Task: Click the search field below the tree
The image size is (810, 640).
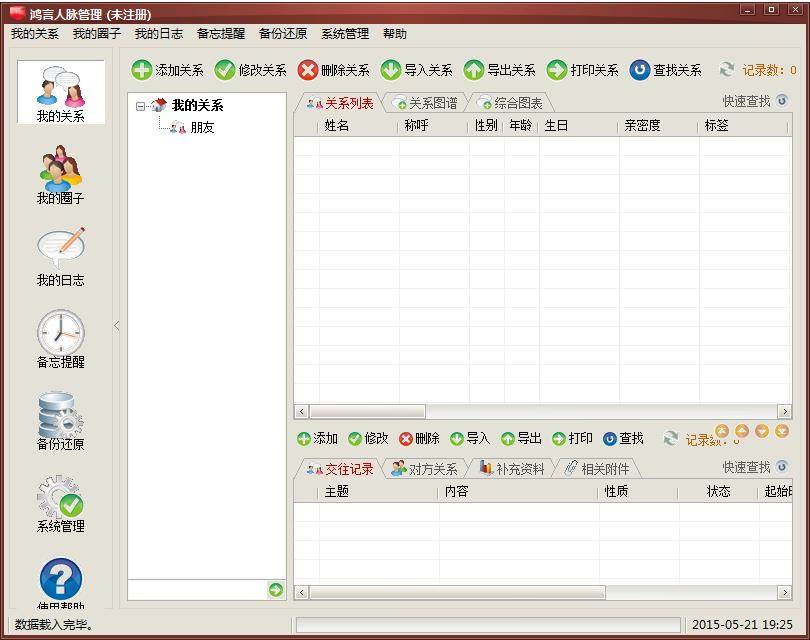Action: pos(196,590)
